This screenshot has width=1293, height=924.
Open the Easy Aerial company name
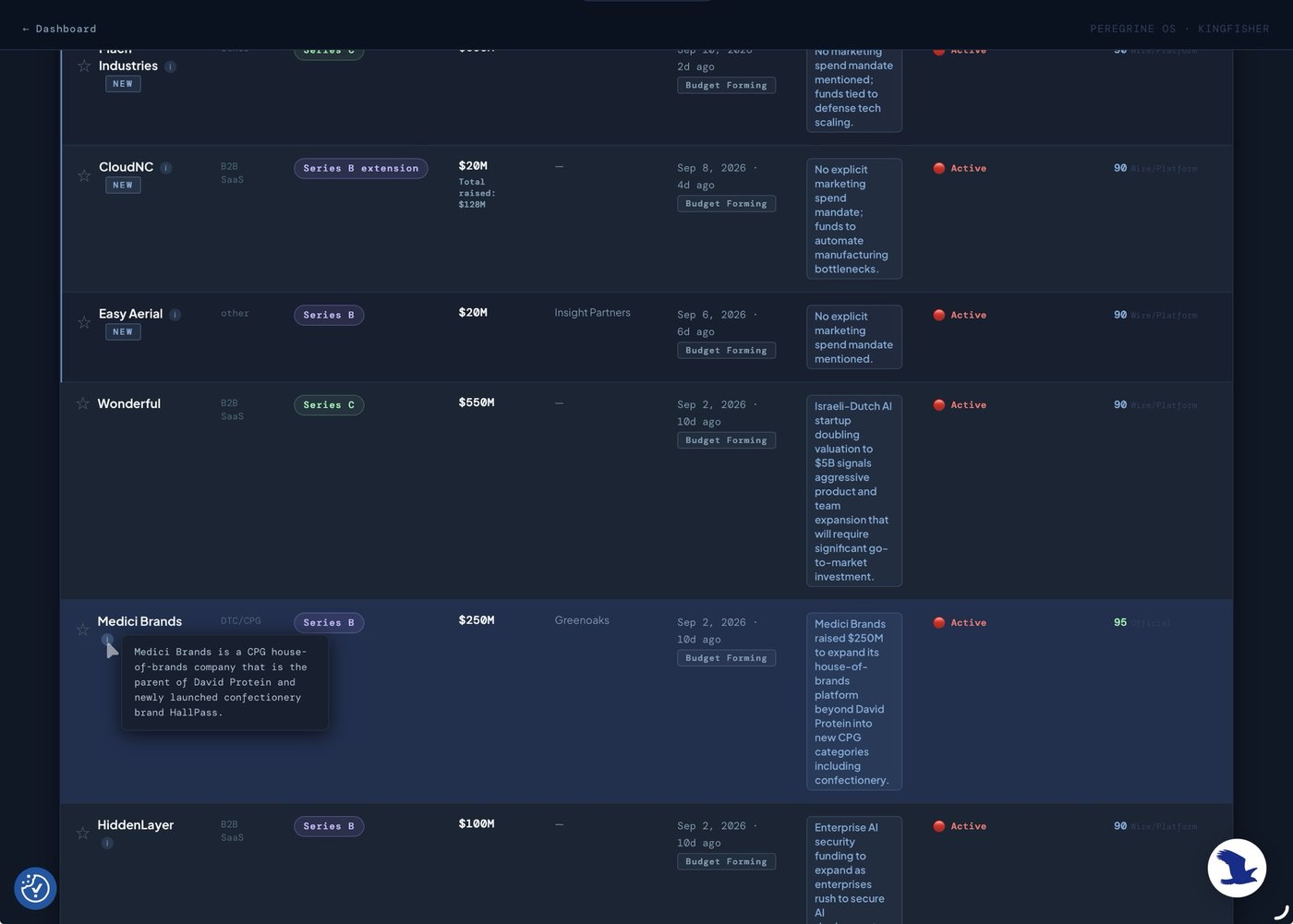[130, 314]
